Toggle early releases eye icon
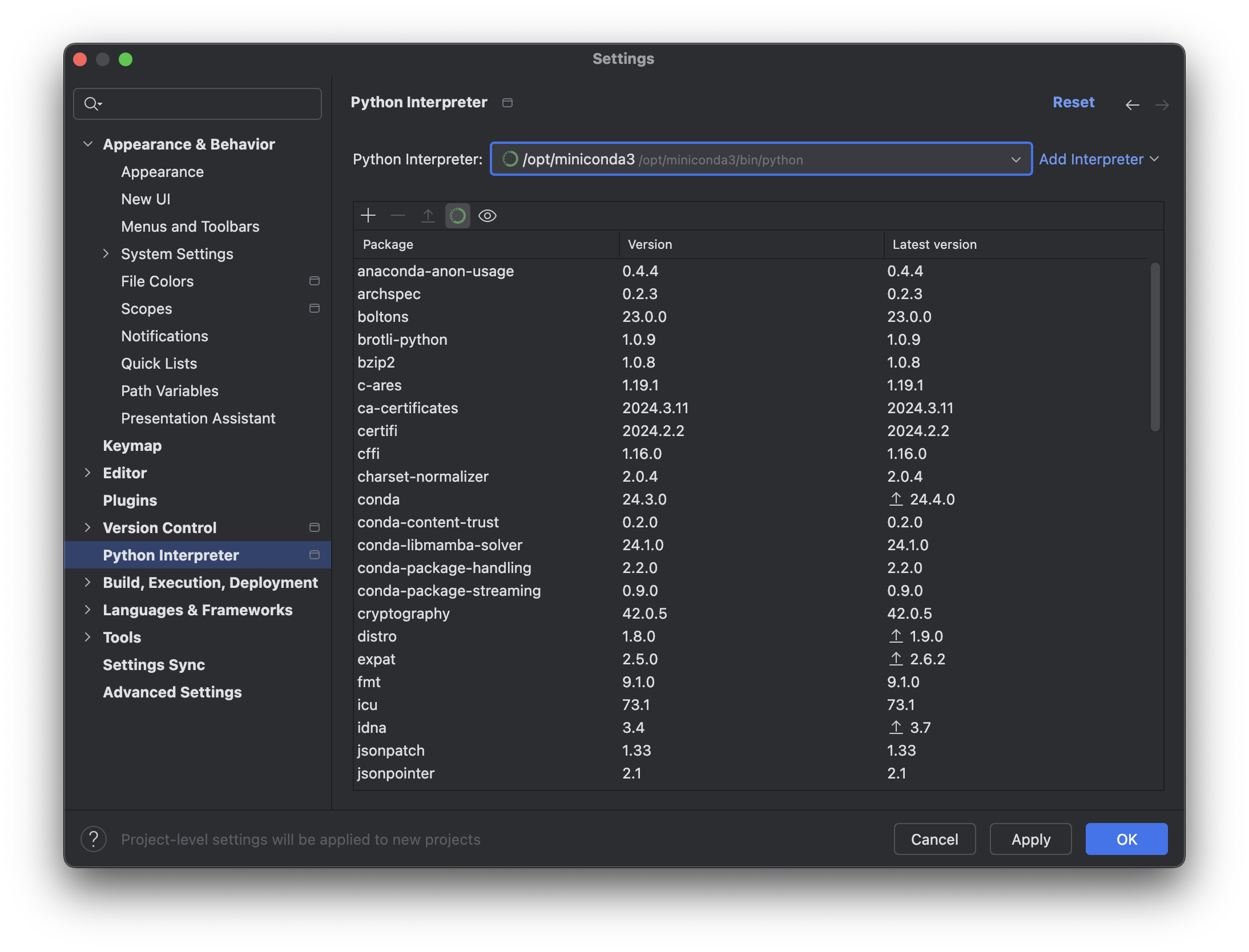 coord(487,216)
